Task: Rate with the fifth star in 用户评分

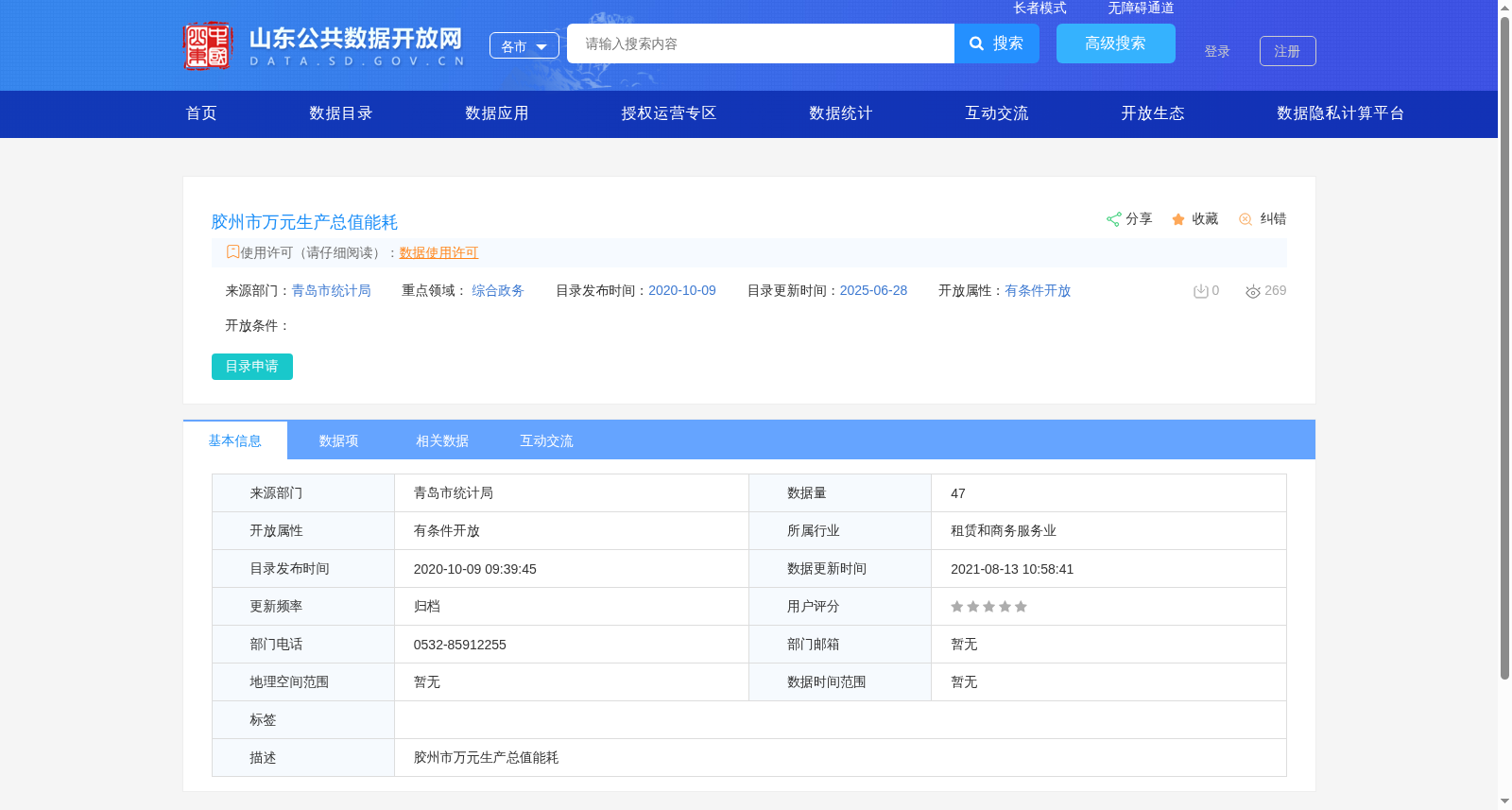Action: point(1021,607)
